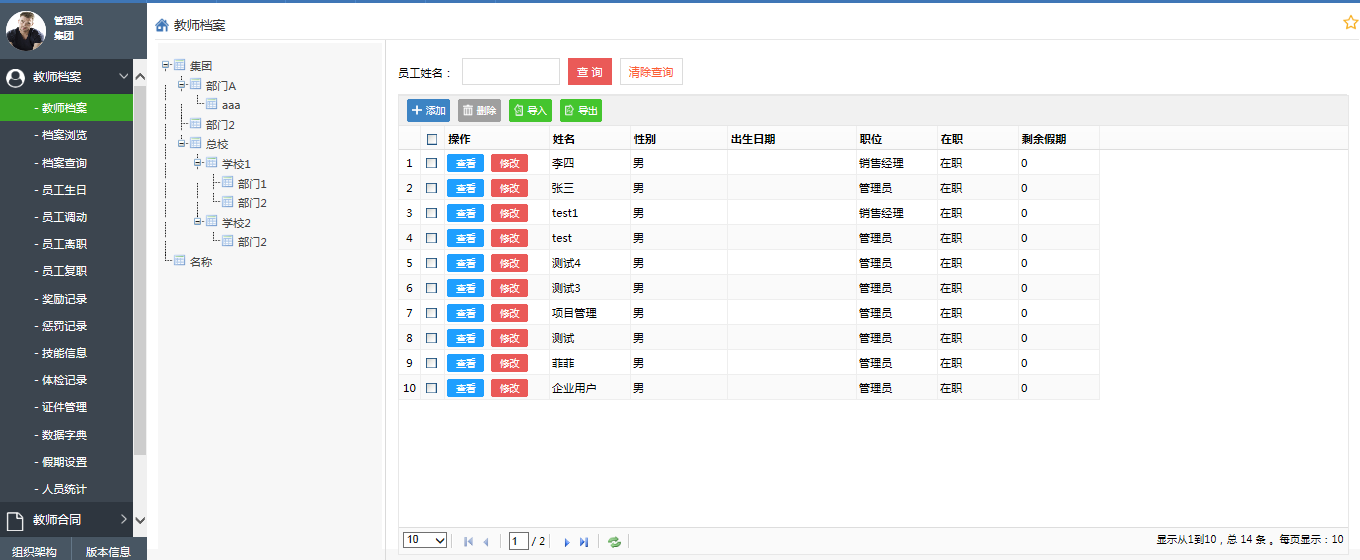Click the 导出 export button
Image resolution: width=1360 pixels, height=560 pixels.
pyautogui.click(x=581, y=111)
